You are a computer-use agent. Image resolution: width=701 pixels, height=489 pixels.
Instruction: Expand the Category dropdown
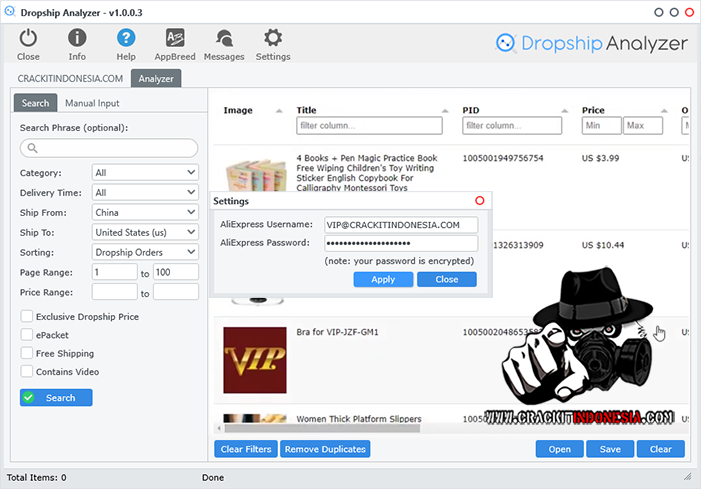click(x=145, y=173)
